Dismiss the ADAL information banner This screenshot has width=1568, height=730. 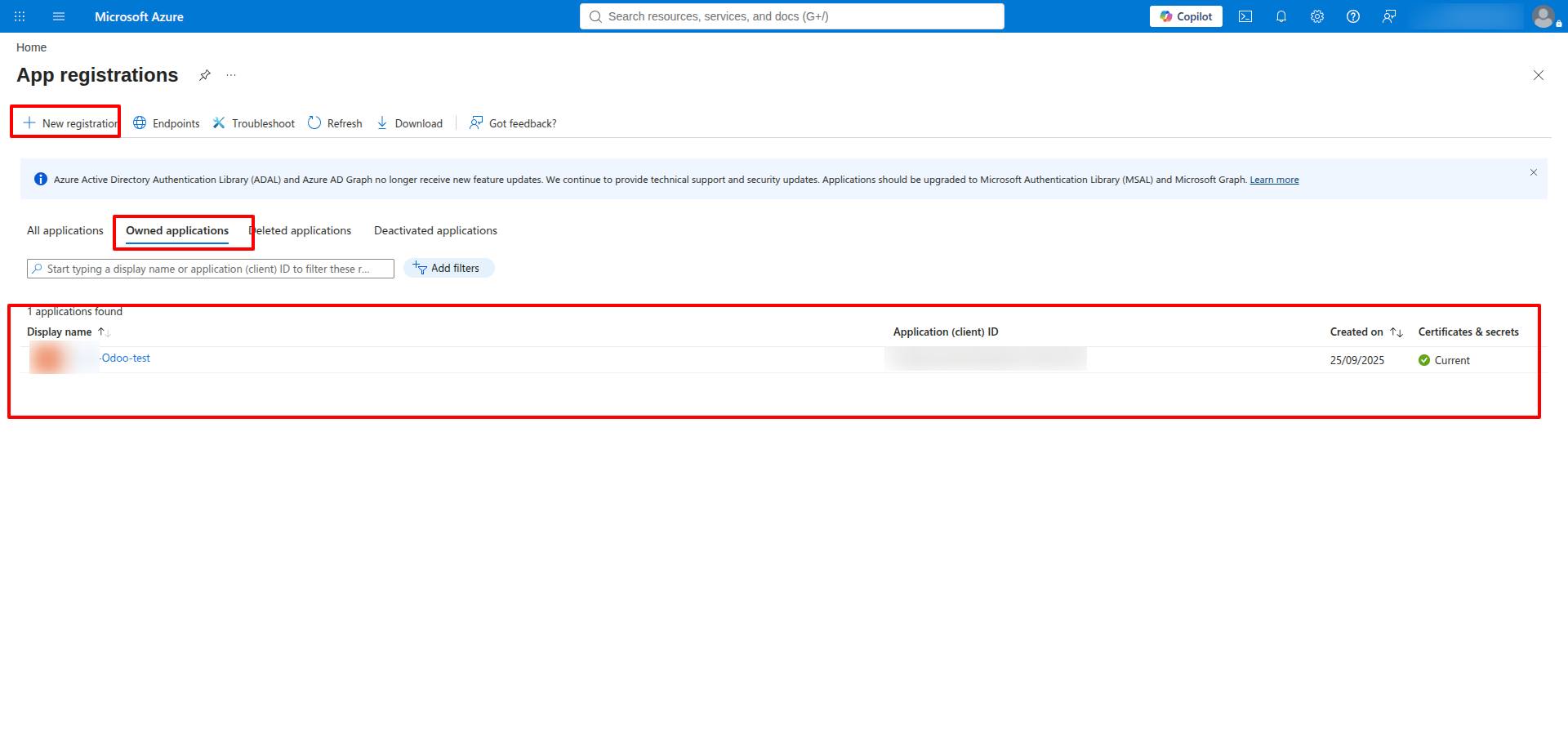coord(1534,172)
